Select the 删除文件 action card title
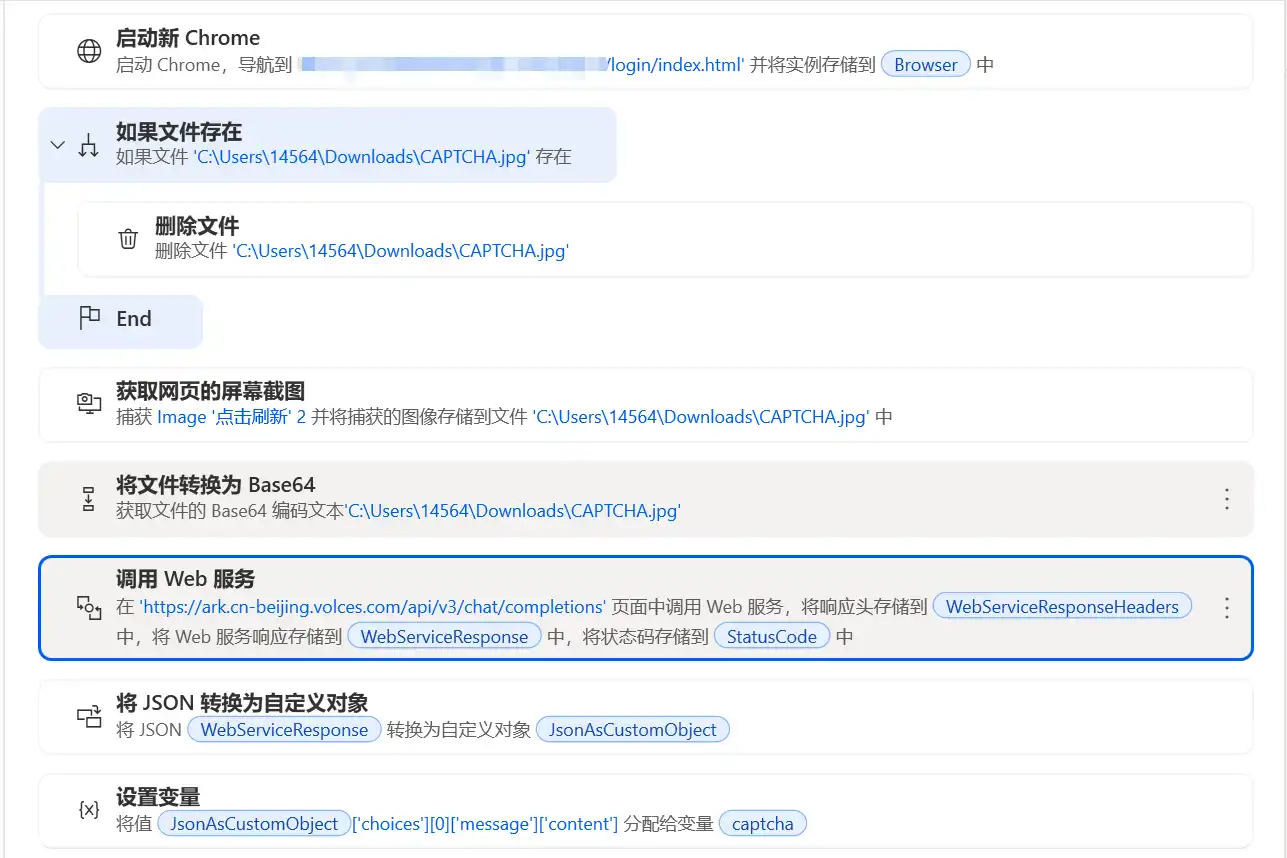 click(197, 226)
